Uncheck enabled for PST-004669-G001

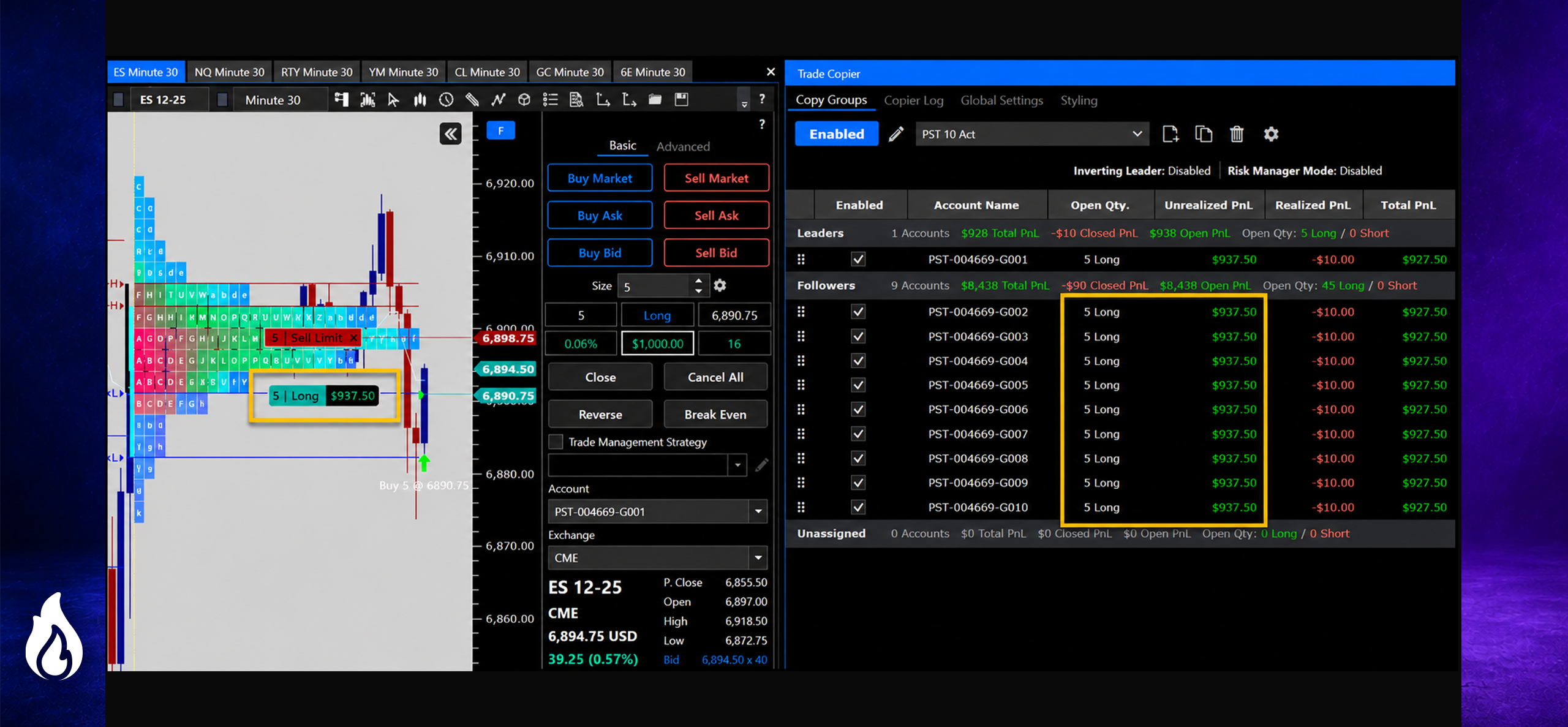click(858, 260)
